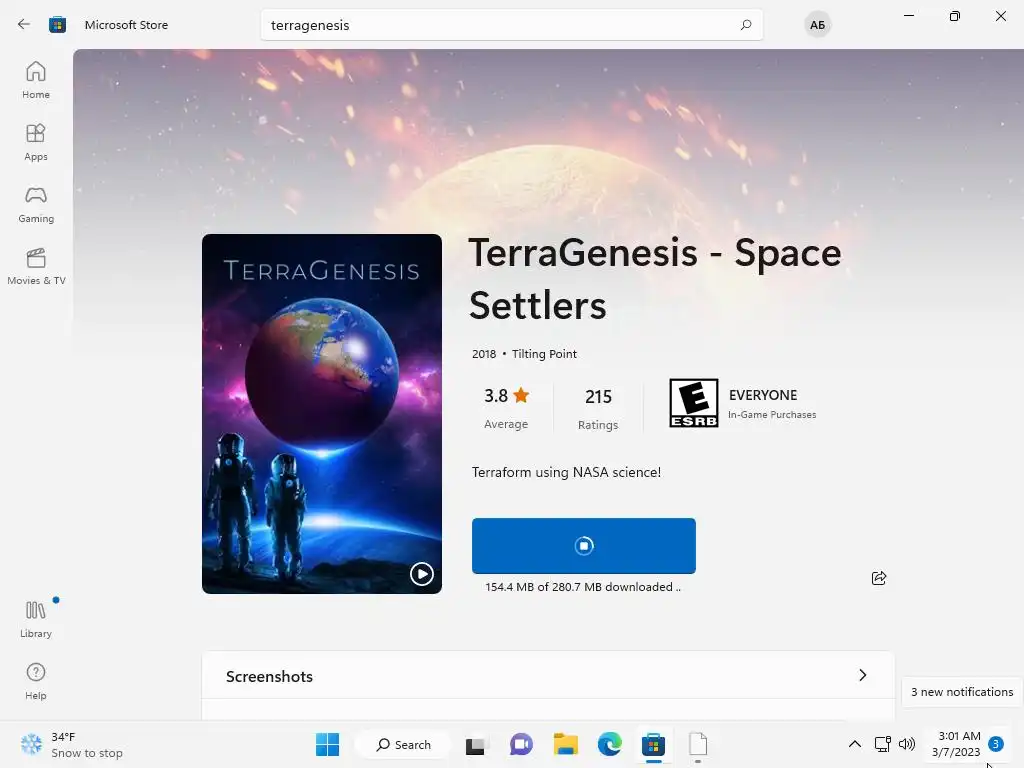The height and width of the screenshot is (768, 1024).
Task: Stop the download in progress
Action: [584, 546]
